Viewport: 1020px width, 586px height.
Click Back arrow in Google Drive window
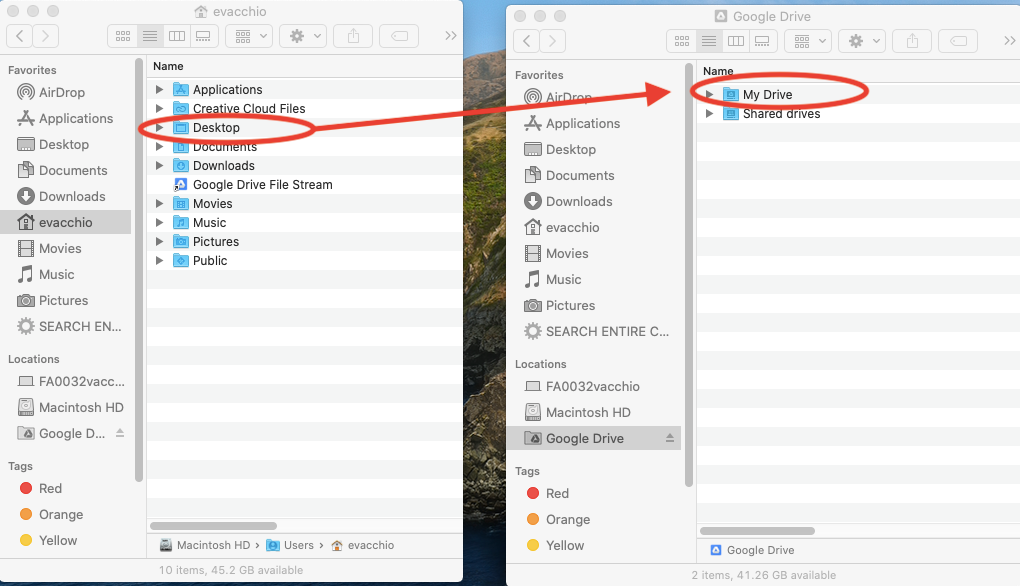526,41
